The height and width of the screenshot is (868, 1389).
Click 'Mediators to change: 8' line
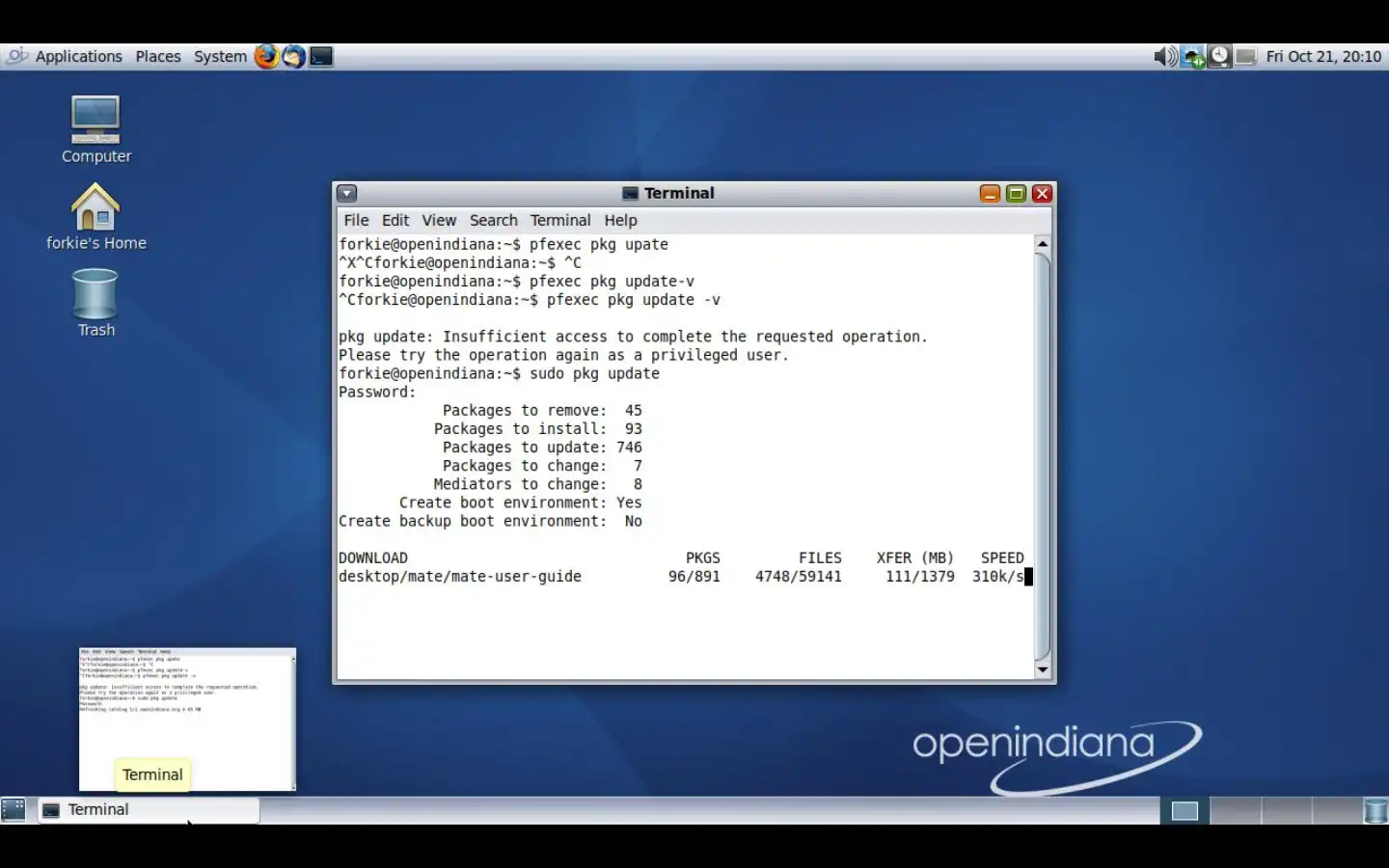pyautogui.click(x=538, y=484)
